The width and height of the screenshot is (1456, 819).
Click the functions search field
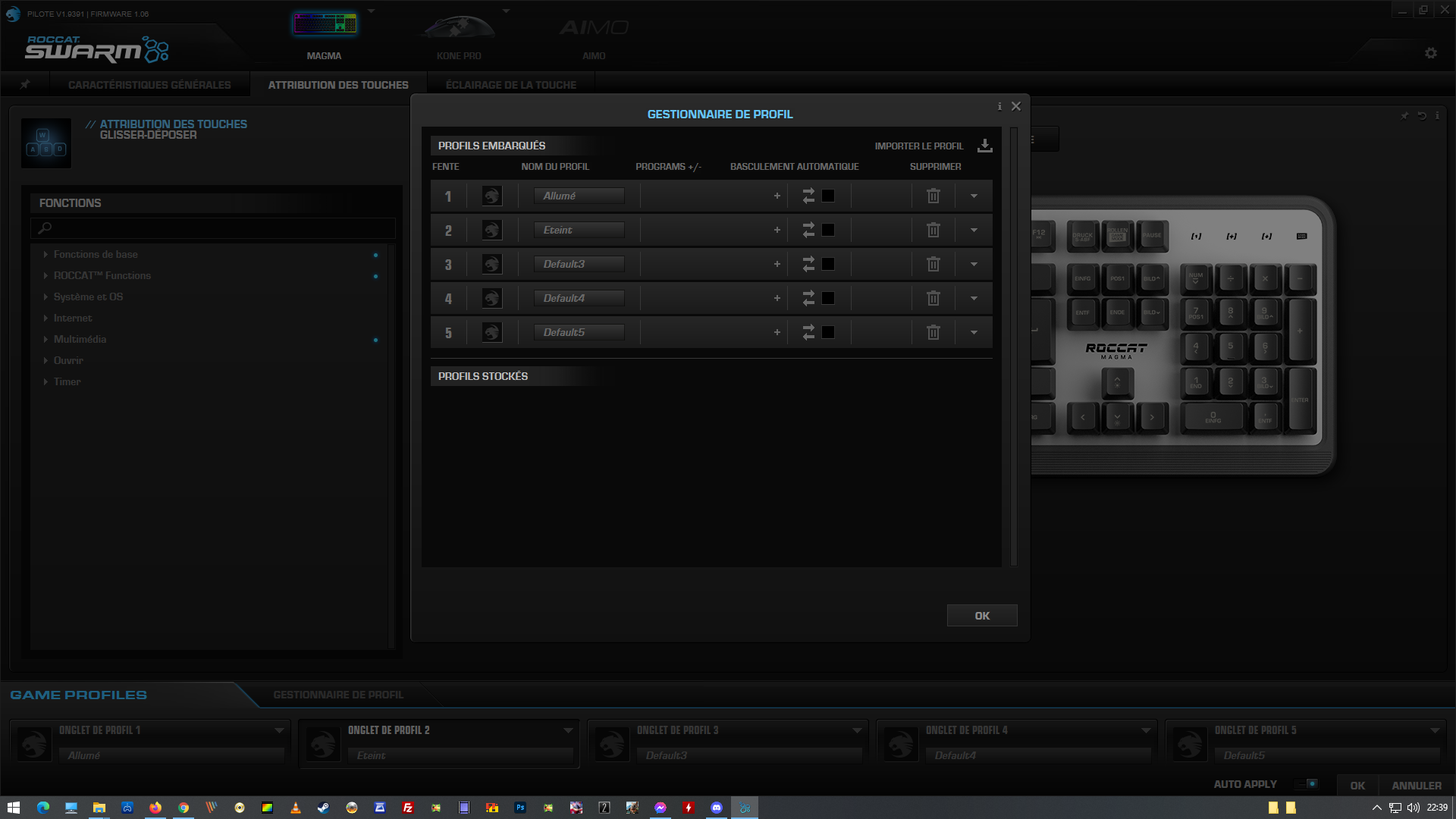(x=213, y=227)
